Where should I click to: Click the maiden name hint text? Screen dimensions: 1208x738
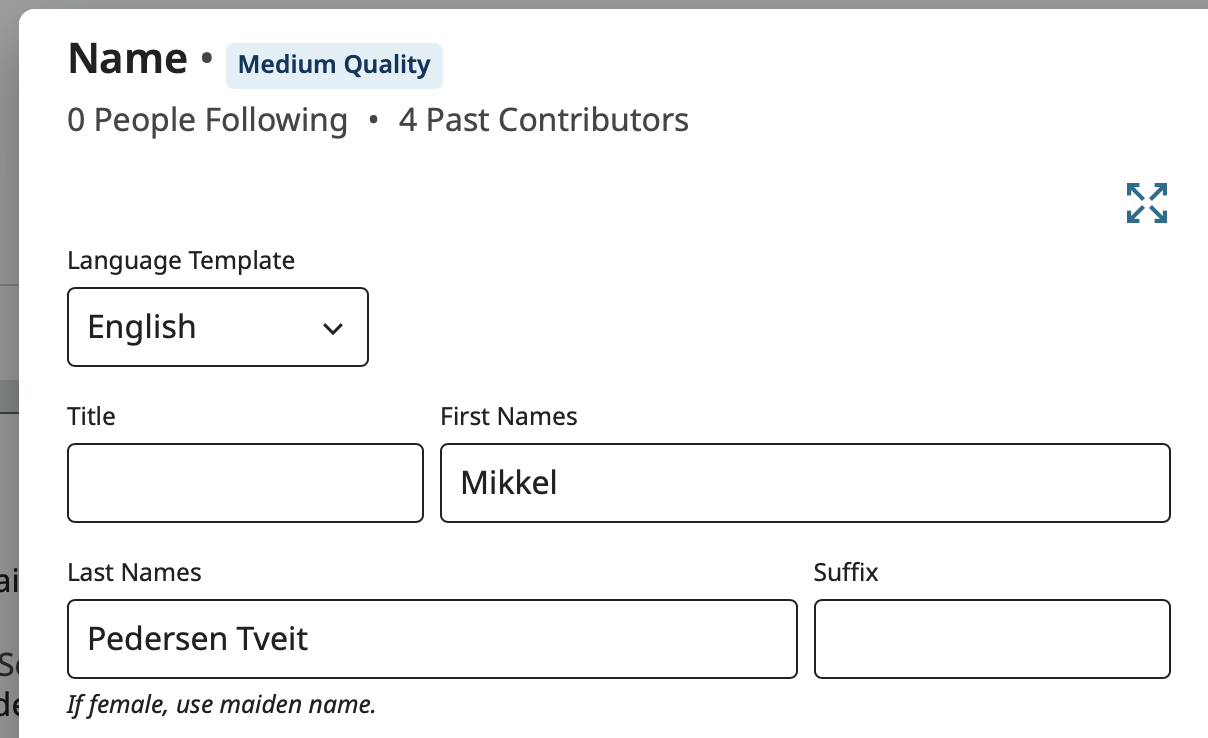(221, 705)
